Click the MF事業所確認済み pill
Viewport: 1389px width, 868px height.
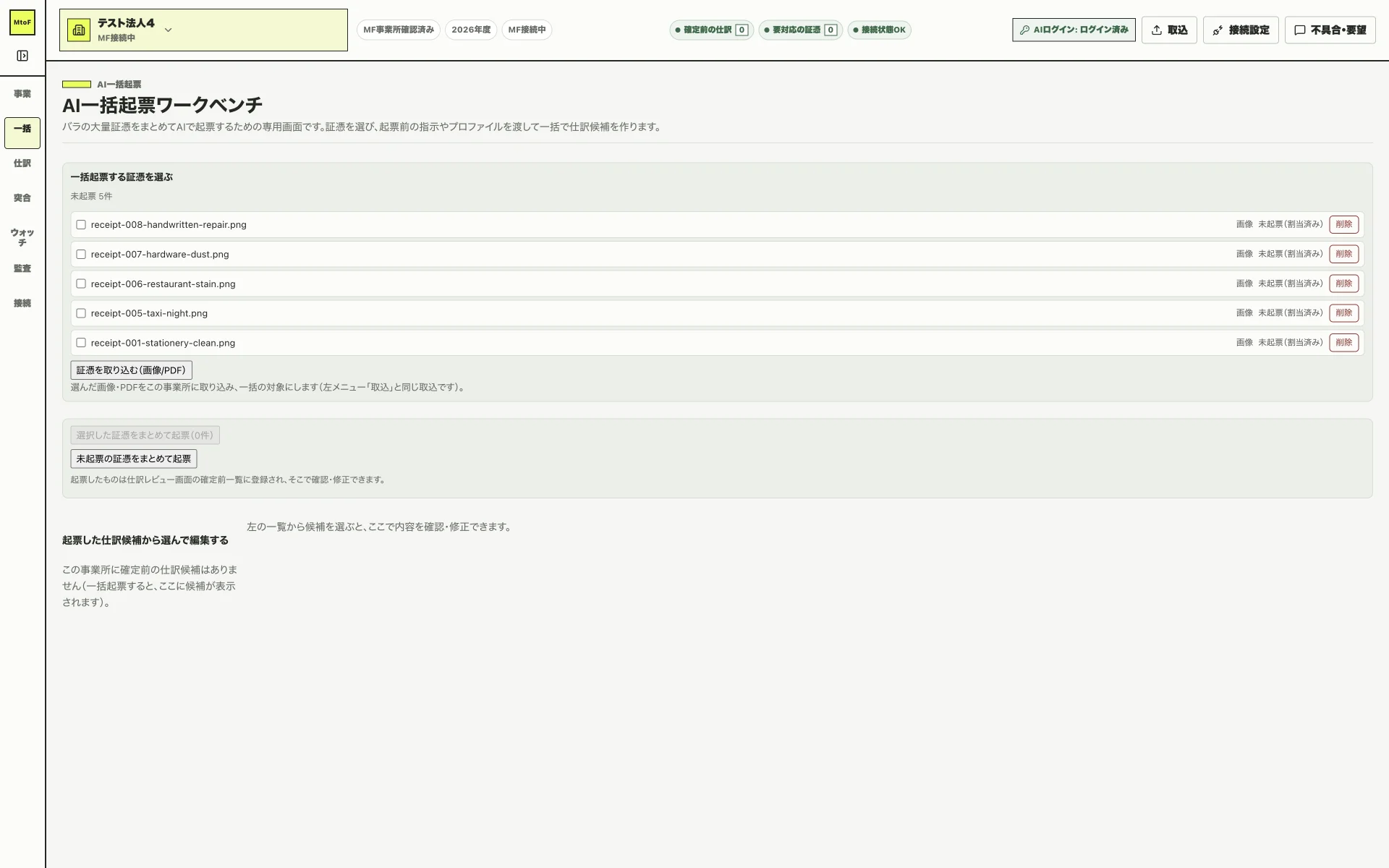[x=399, y=30]
